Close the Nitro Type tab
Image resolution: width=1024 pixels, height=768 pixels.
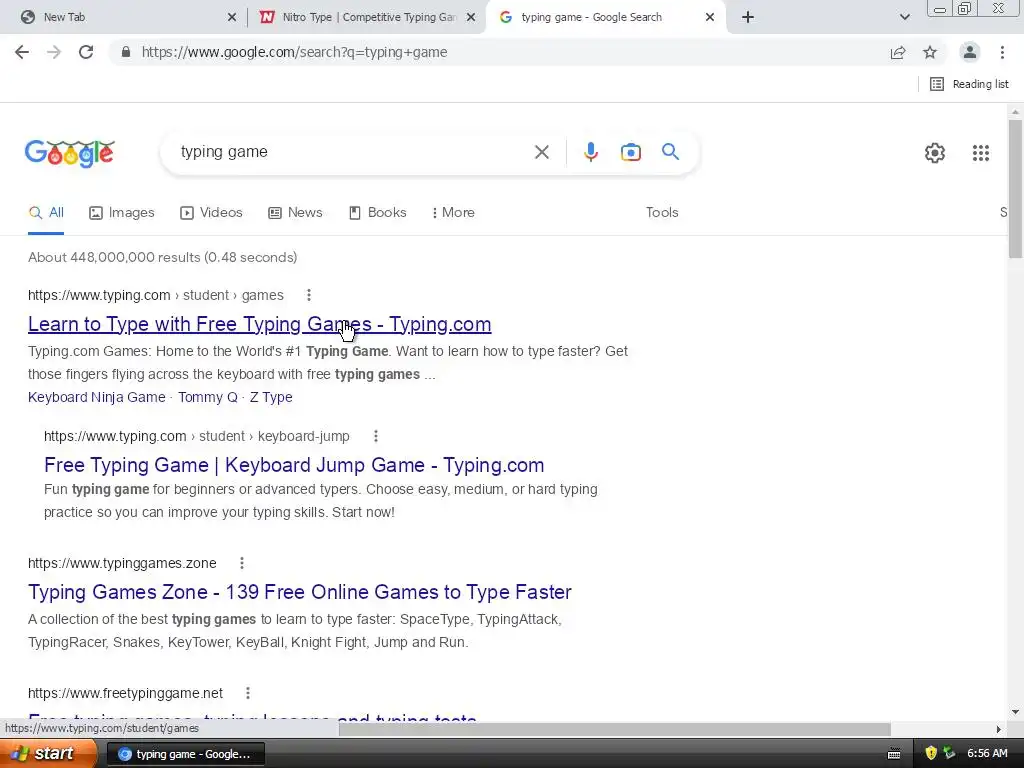(471, 17)
